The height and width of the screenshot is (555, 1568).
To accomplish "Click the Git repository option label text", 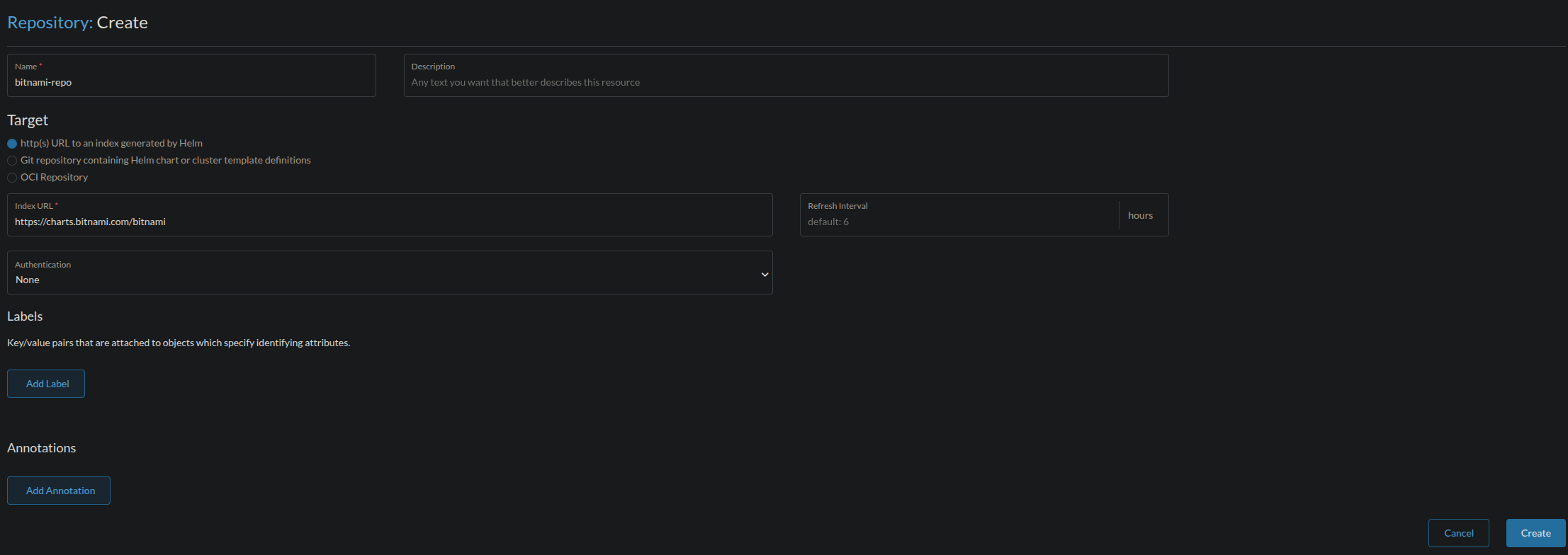I will coord(165,160).
